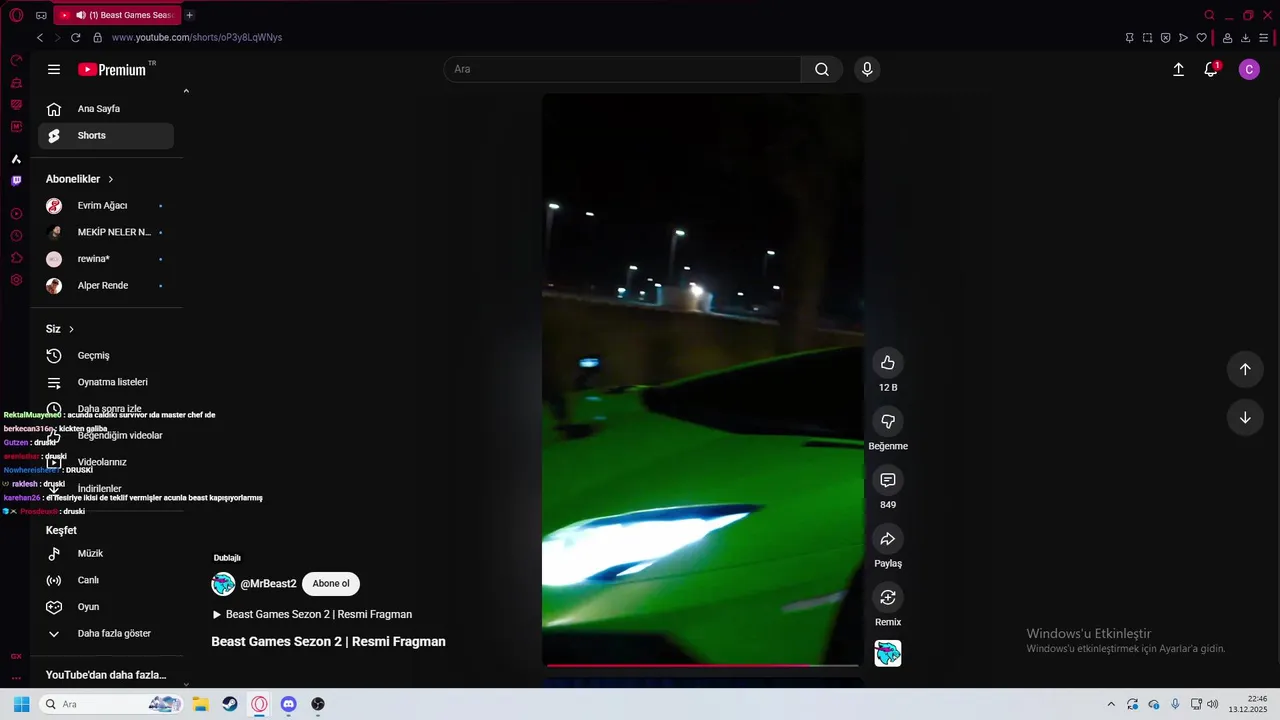This screenshot has height=720, width=1280.
Task: Open Canlı in Keşfet
Action: pos(106,580)
